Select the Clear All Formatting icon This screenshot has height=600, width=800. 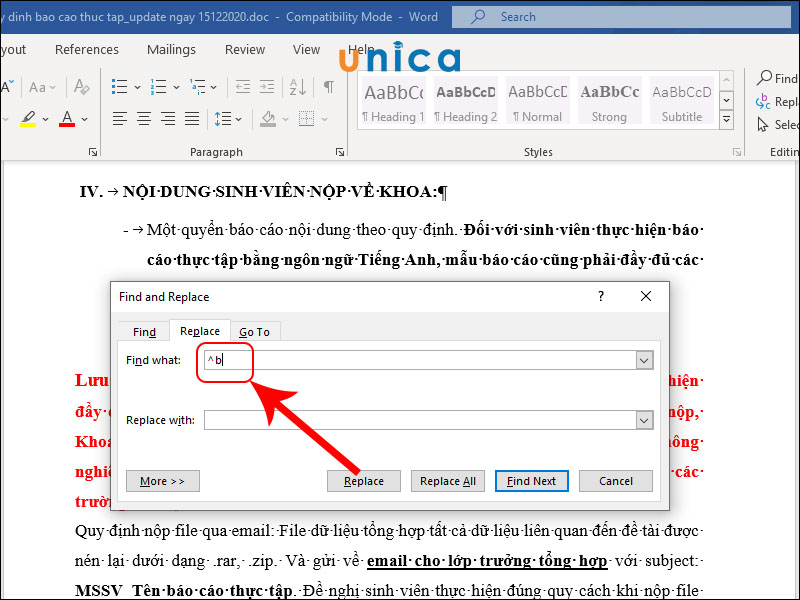pos(80,88)
